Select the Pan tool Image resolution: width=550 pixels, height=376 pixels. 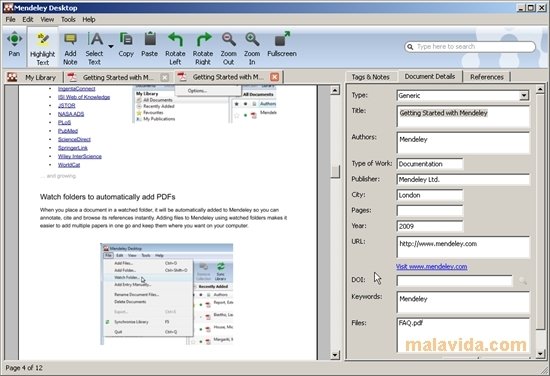pyautogui.click(x=14, y=45)
